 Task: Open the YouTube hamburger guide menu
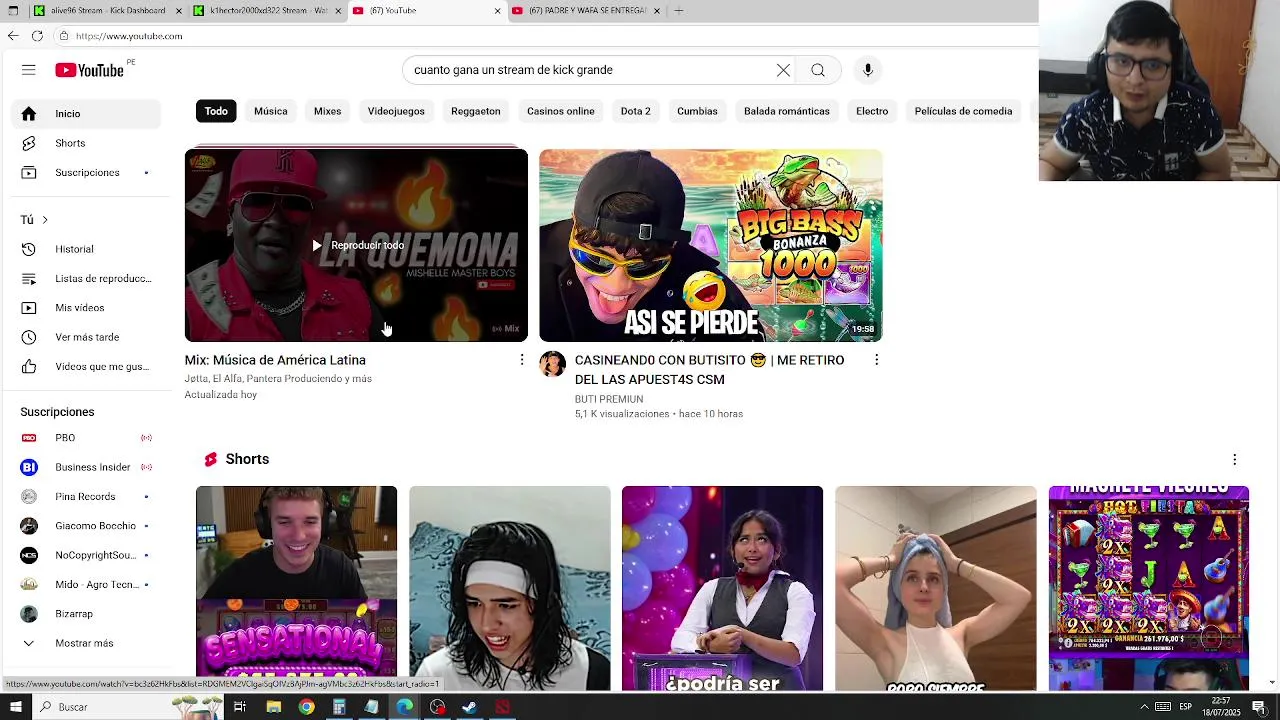[28, 70]
